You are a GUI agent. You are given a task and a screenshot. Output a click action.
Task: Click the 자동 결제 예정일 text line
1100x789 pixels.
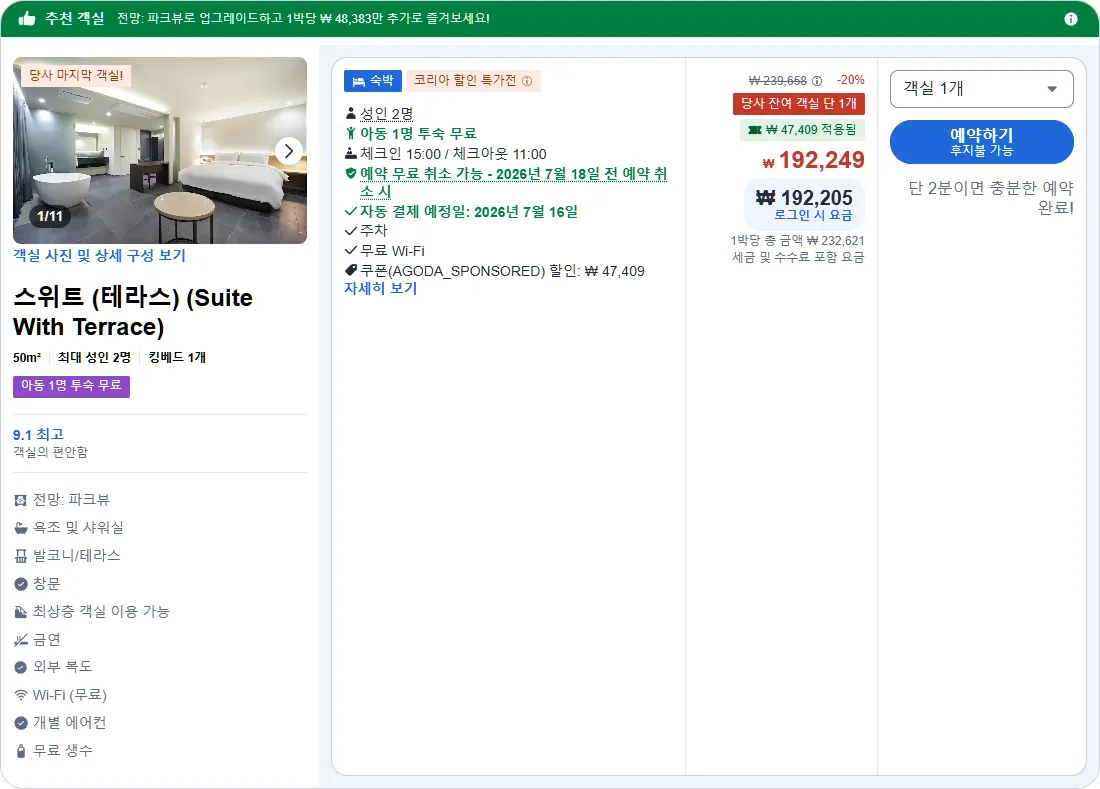tap(469, 211)
